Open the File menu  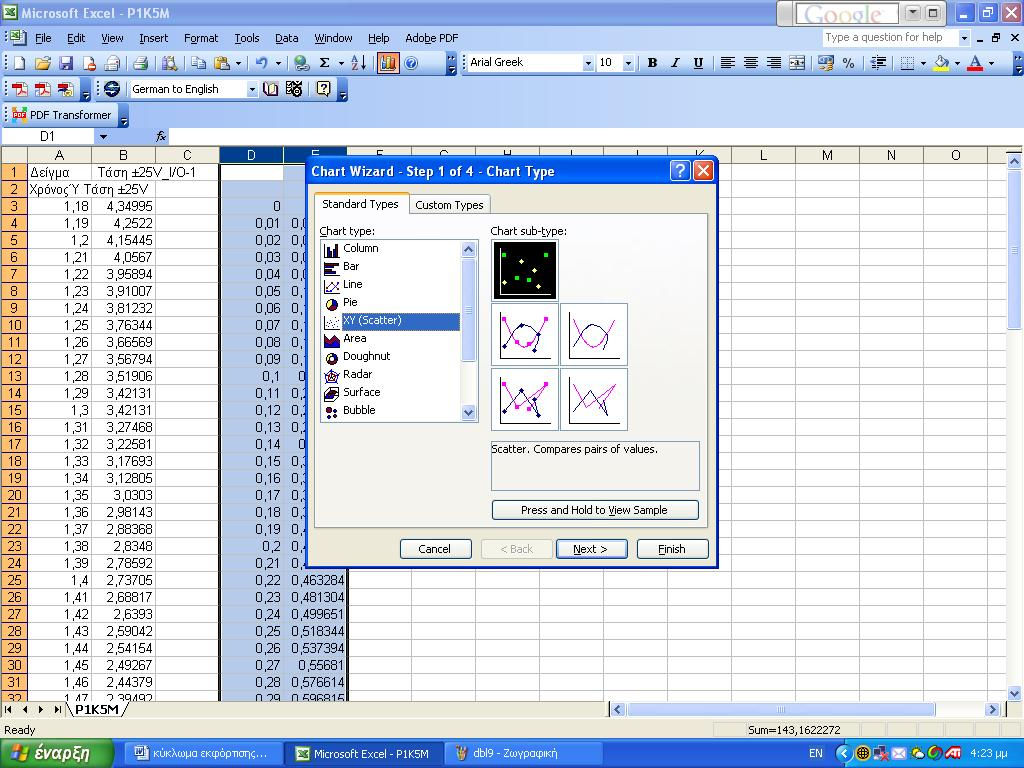click(x=43, y=38)
